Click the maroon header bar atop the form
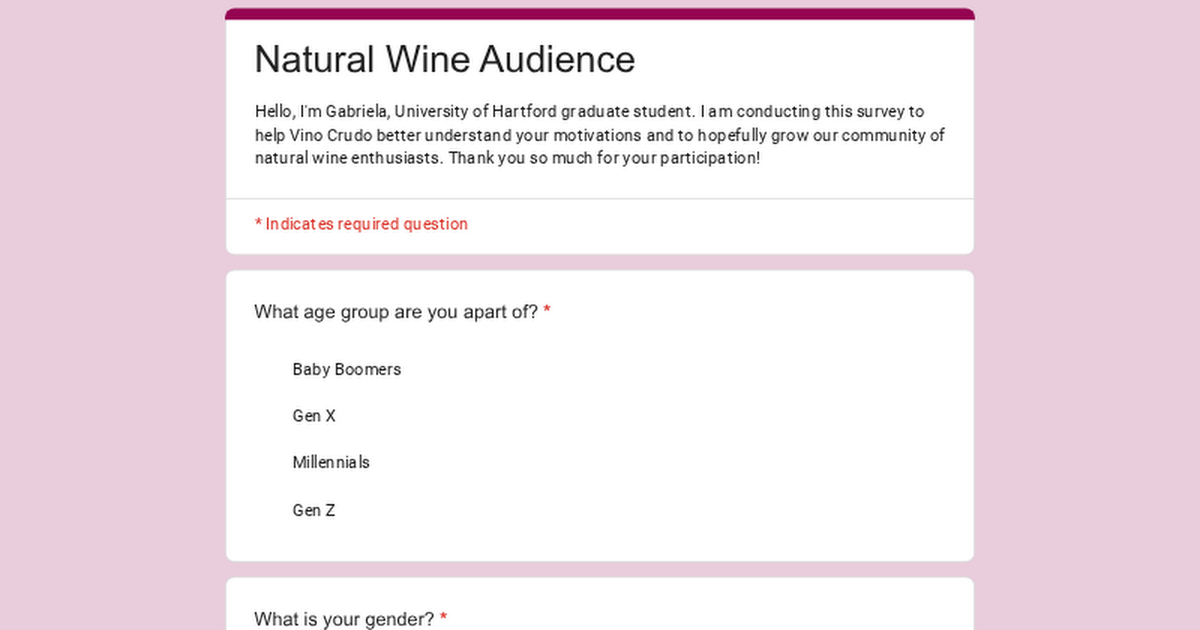Viewport: 1200px width, 630px height. coord(600,14)
